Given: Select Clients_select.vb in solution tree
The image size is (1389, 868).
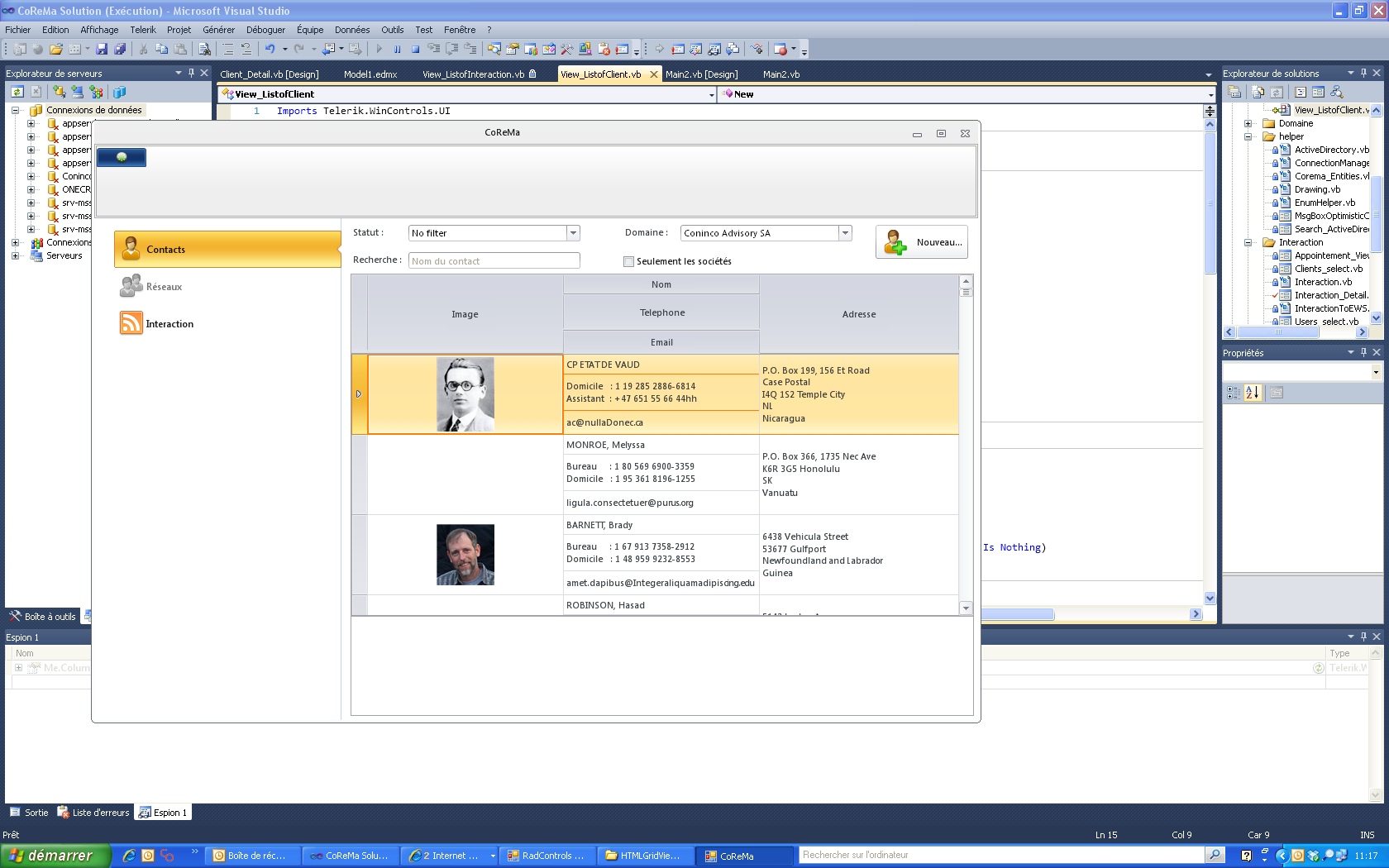Looking at the screenshot, I should click(1329, 269).
